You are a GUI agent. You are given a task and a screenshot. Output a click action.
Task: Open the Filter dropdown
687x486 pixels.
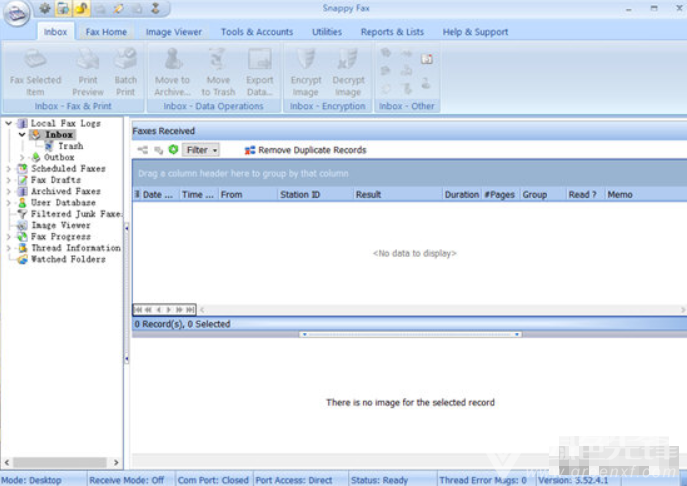click(x=201, y=150)
